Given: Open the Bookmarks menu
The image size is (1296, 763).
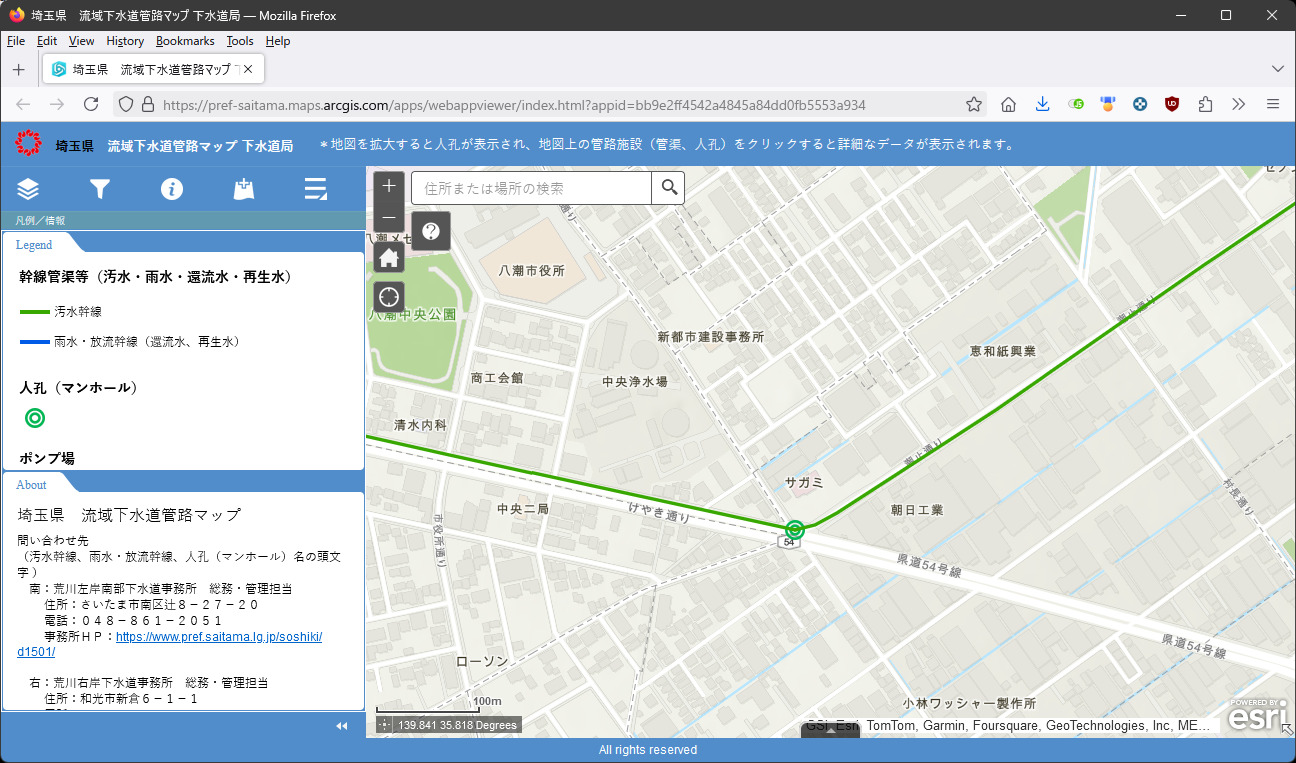Looking at the screenshot, I should click(x=185, y=41).
